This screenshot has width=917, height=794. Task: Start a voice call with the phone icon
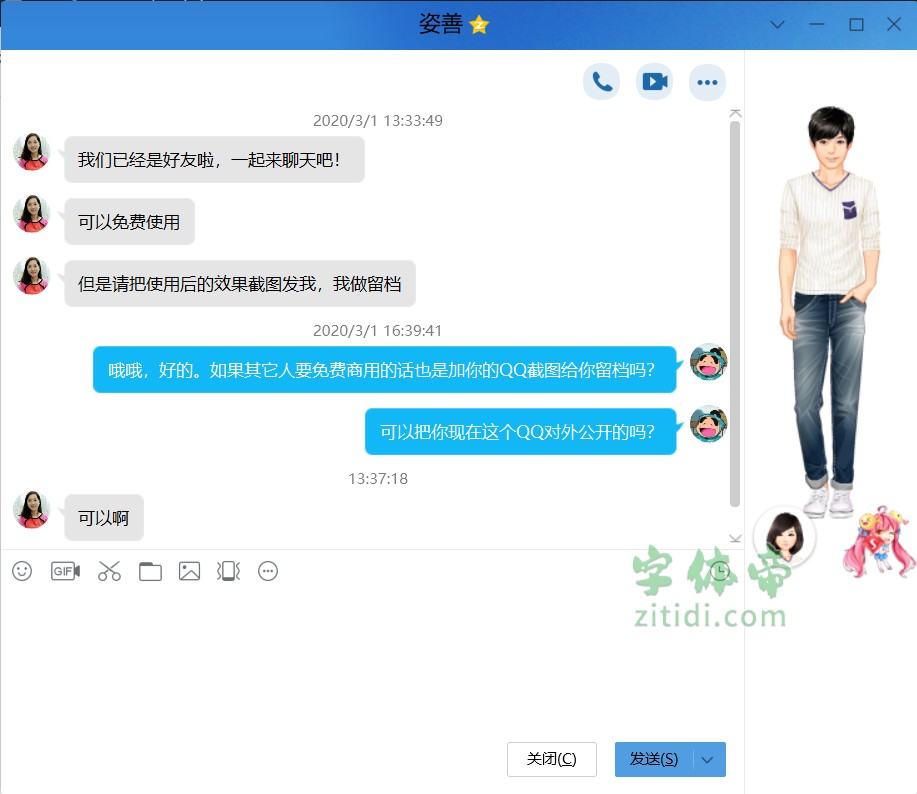pos(601,82)
